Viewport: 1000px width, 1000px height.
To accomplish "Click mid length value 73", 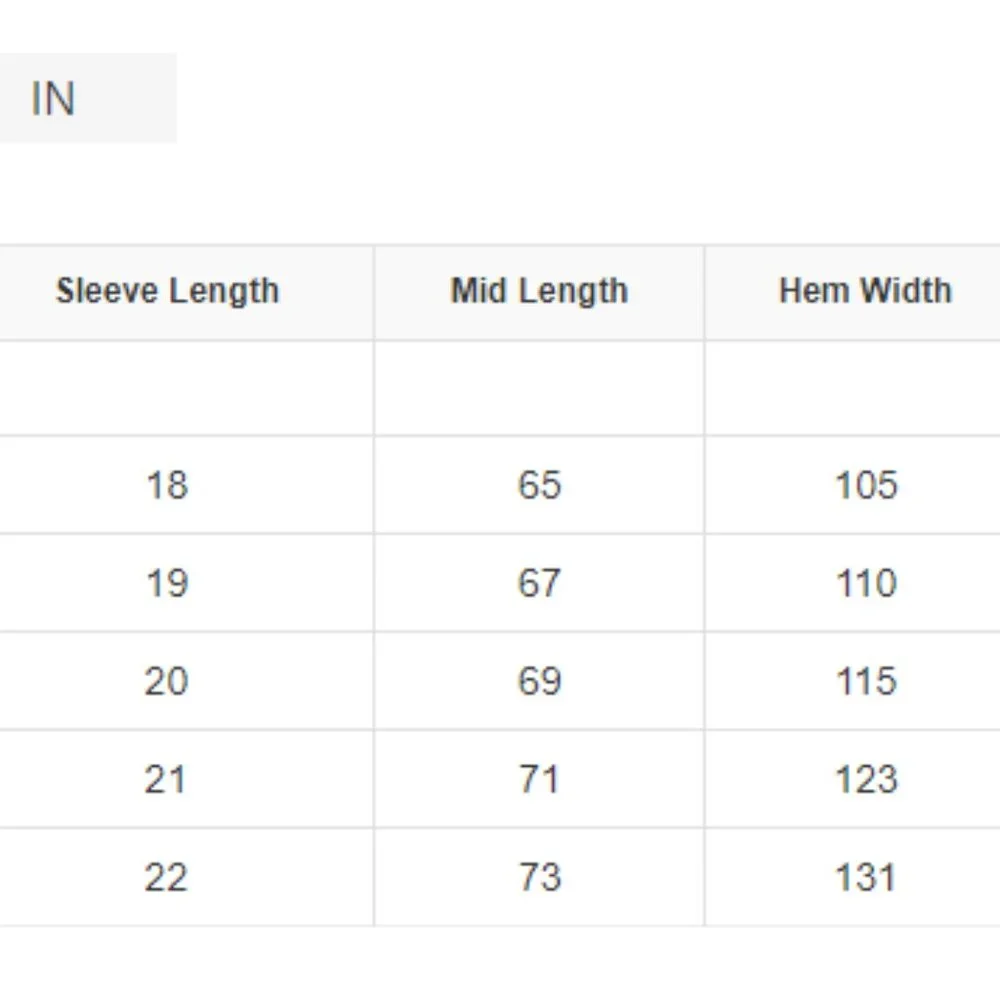I will pos(539,877).
